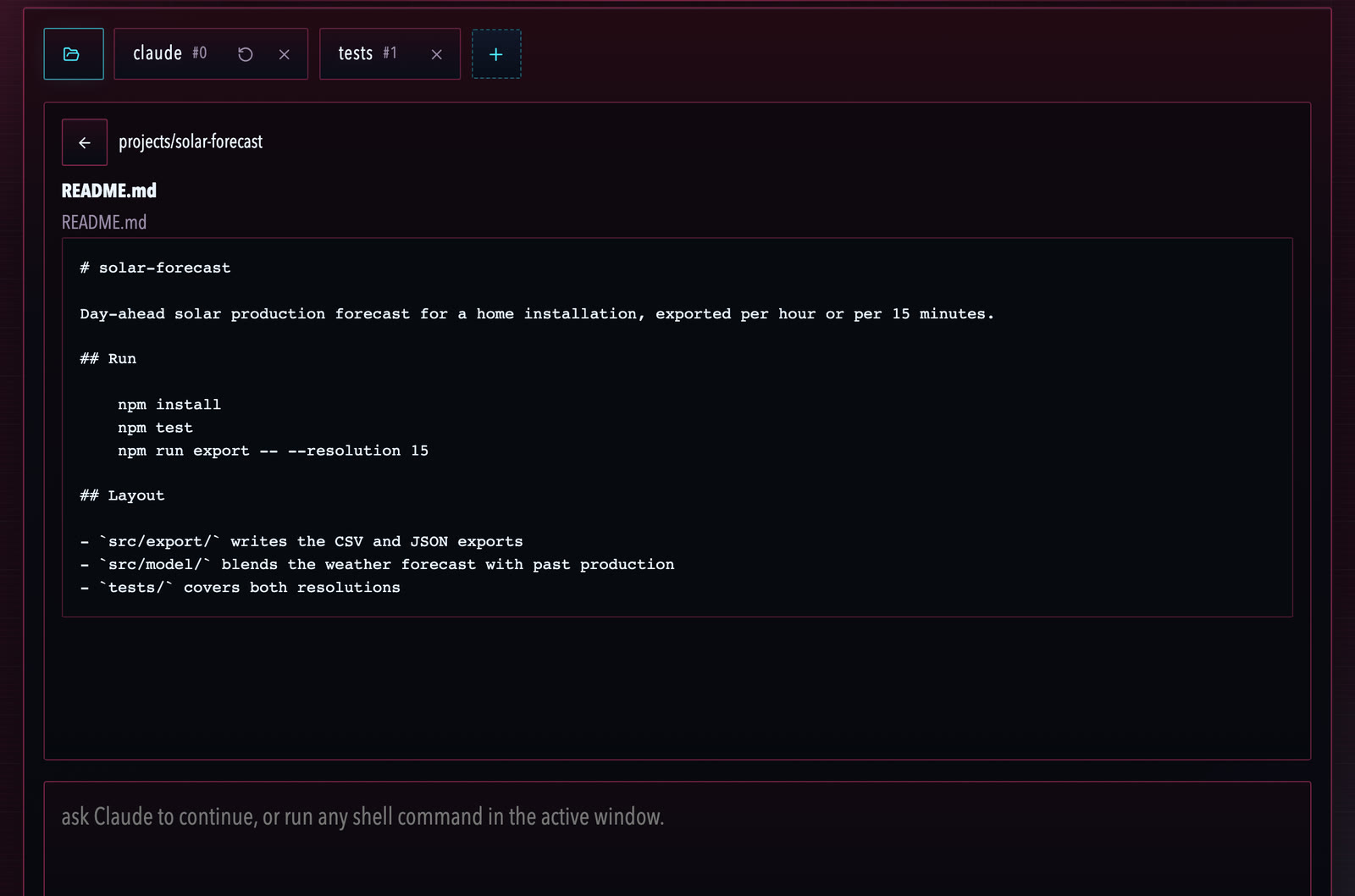Focus the ask Claude input field

pos(677,838)
